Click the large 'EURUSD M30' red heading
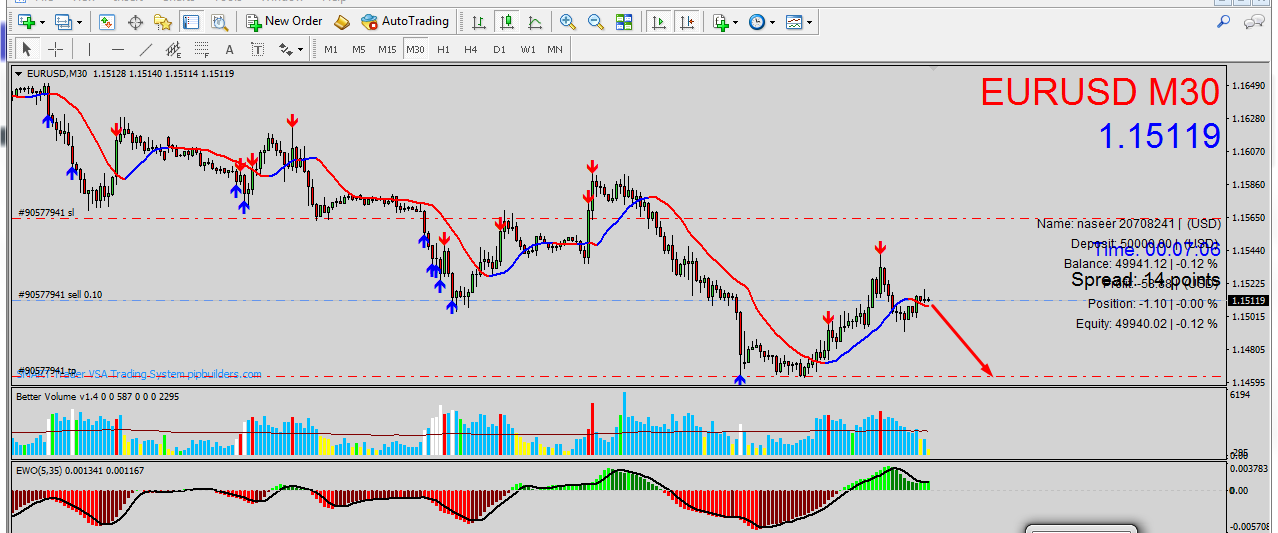The image size is (1278, 533). [x=1100, y=93]
